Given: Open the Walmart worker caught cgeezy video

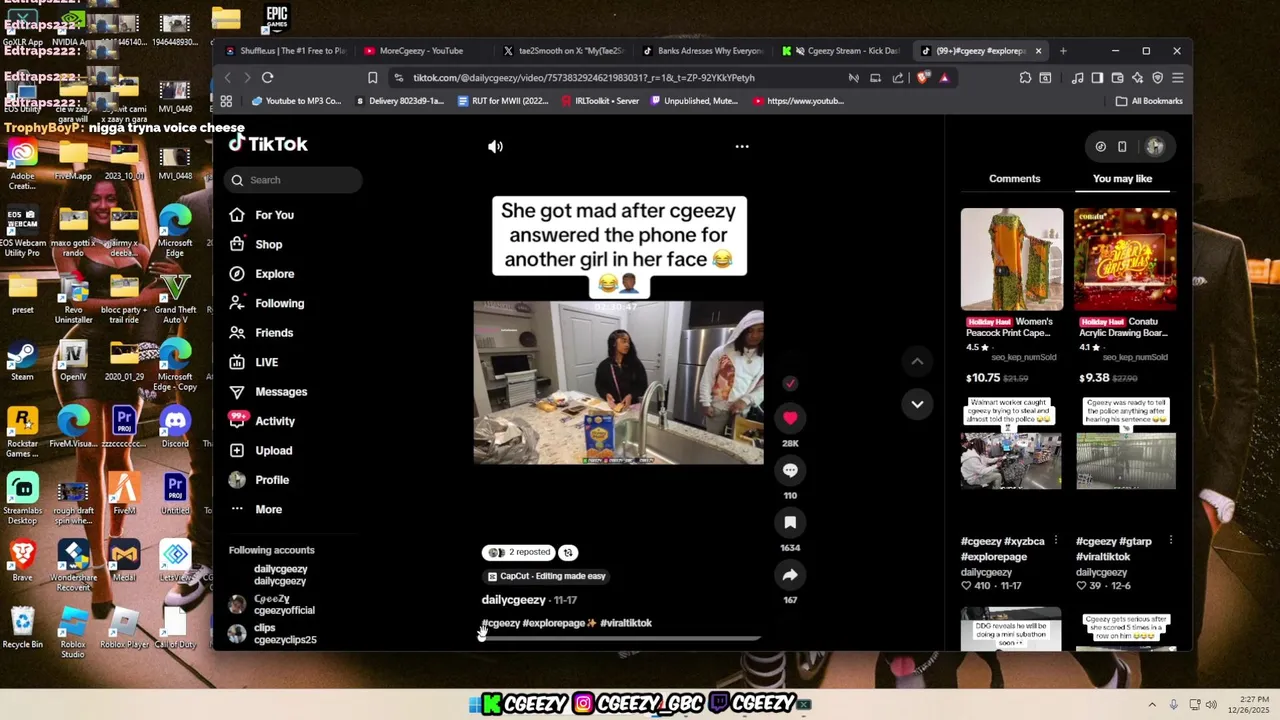Looking at the screenshot, I should point(1011,443).
